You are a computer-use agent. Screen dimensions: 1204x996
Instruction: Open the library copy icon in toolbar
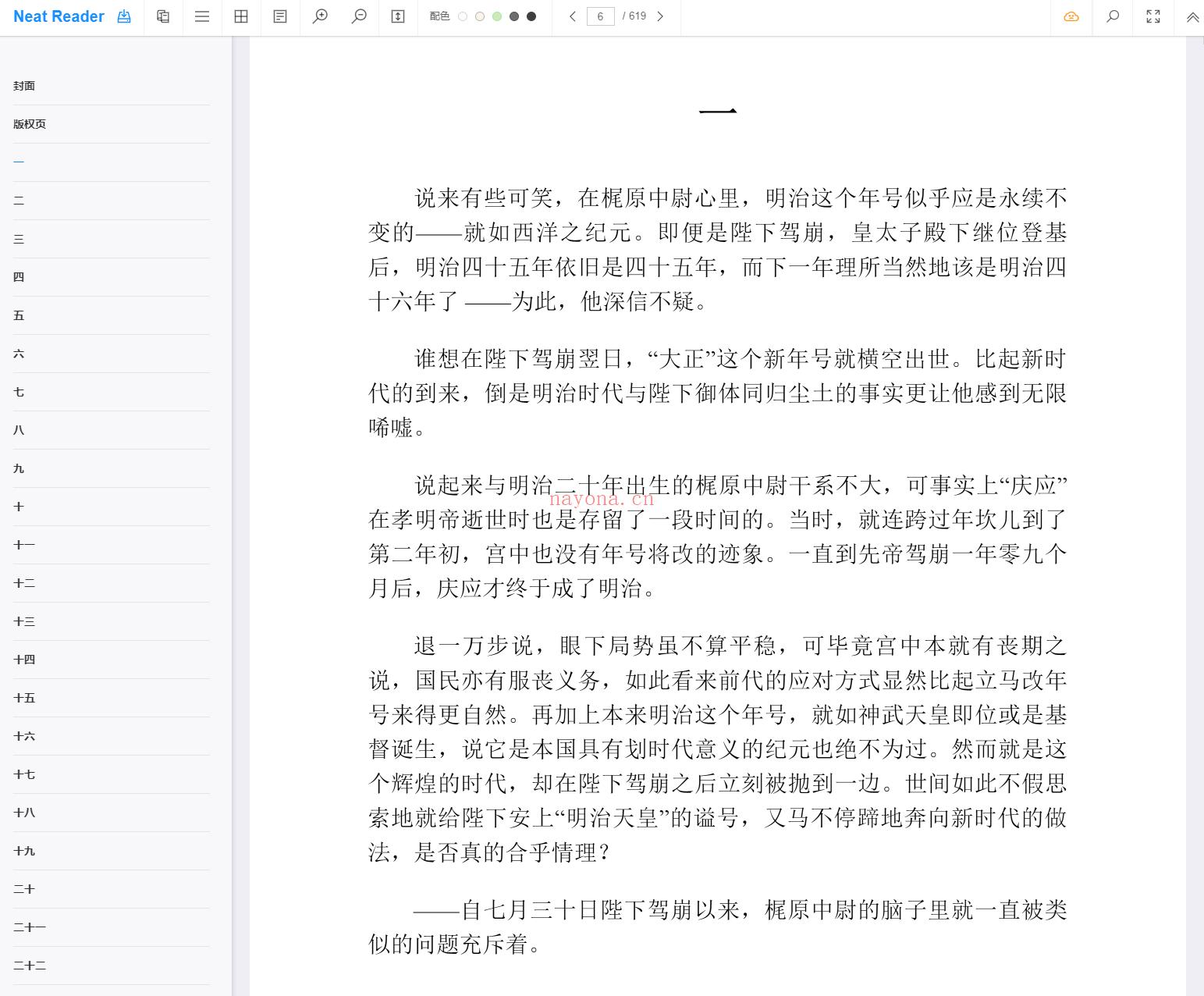(163, 16)
